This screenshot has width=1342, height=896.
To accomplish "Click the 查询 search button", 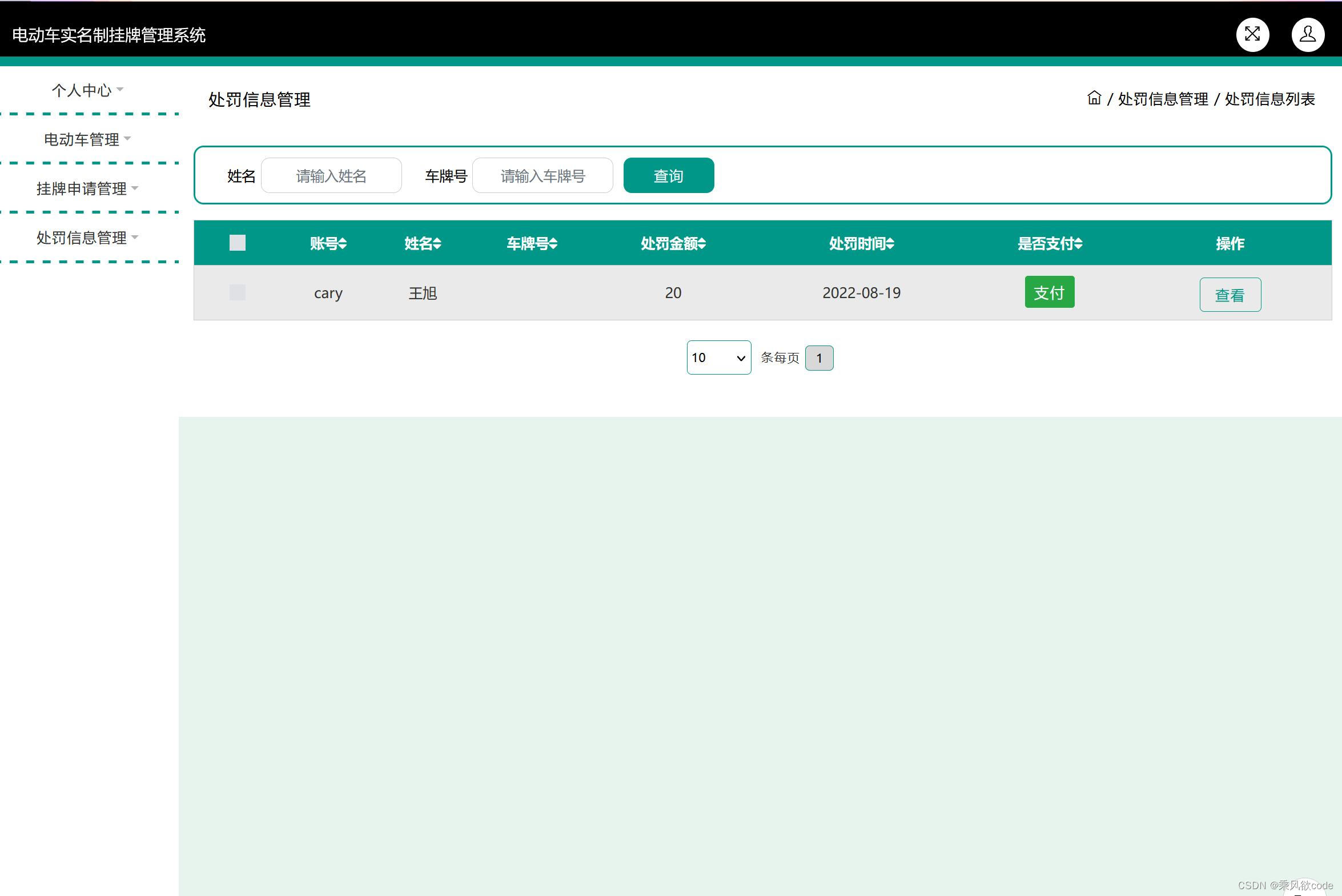I will 668,176.
